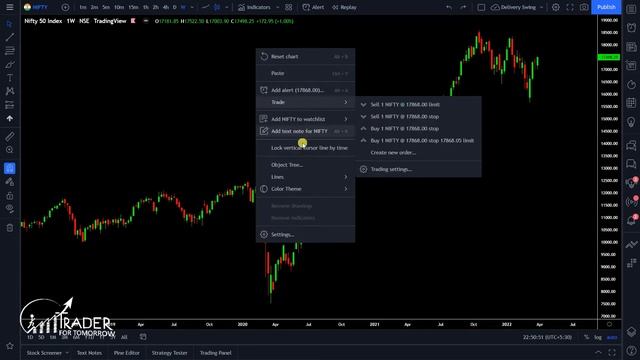
Task: Remove drawings with trash icon
Action: coord(9,228)
